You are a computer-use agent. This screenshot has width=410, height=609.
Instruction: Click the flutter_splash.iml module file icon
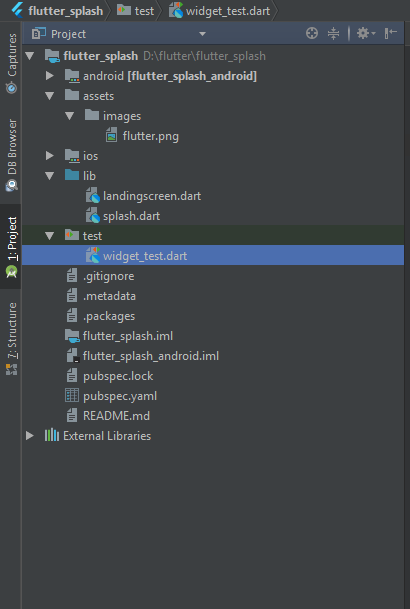(x=72, y=336)
